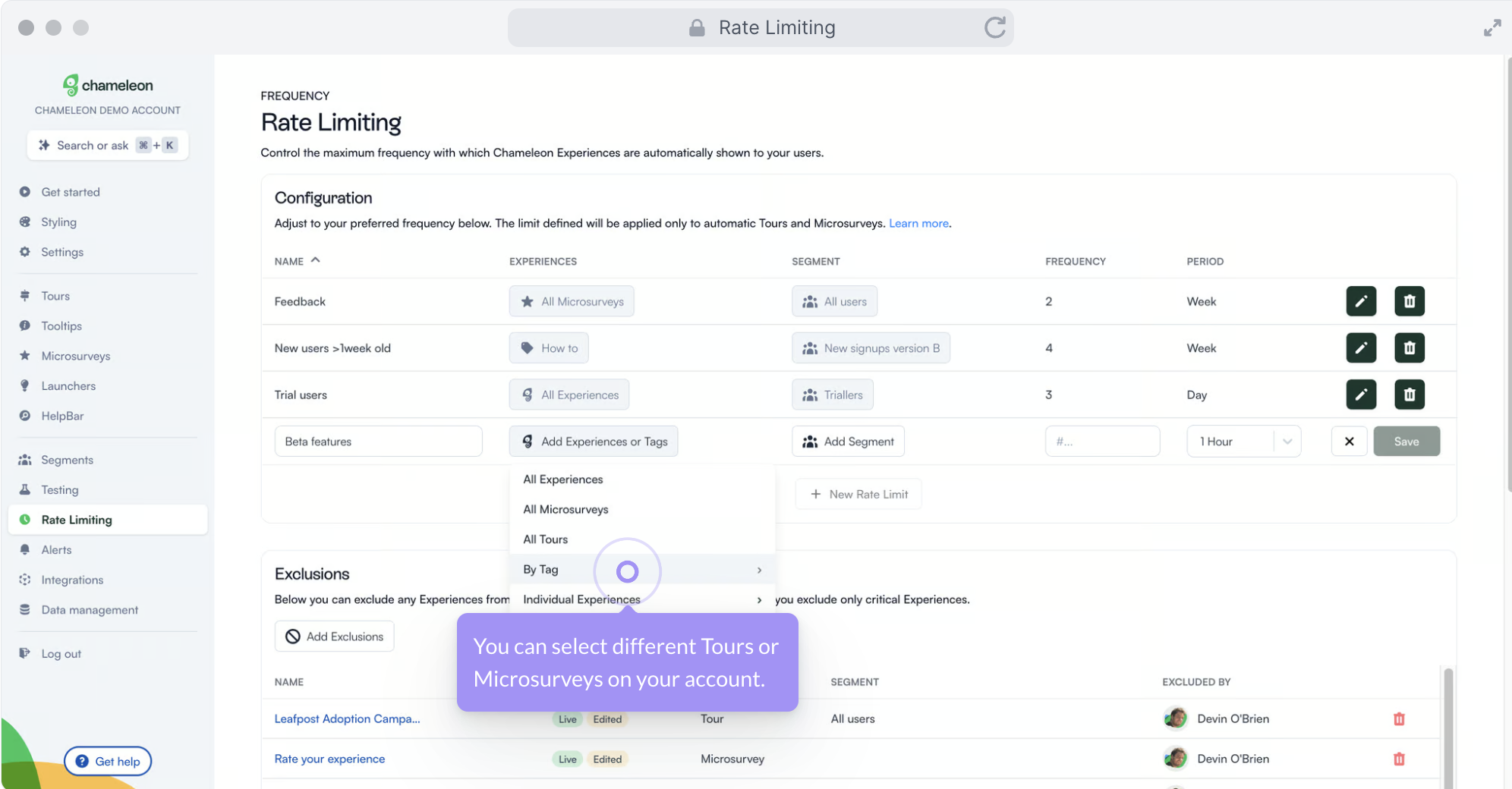The width and height of the screenshot is (1512, 789).
Task: Choose All Microsurveys from the dropdown list
Action: click(642, 510)
